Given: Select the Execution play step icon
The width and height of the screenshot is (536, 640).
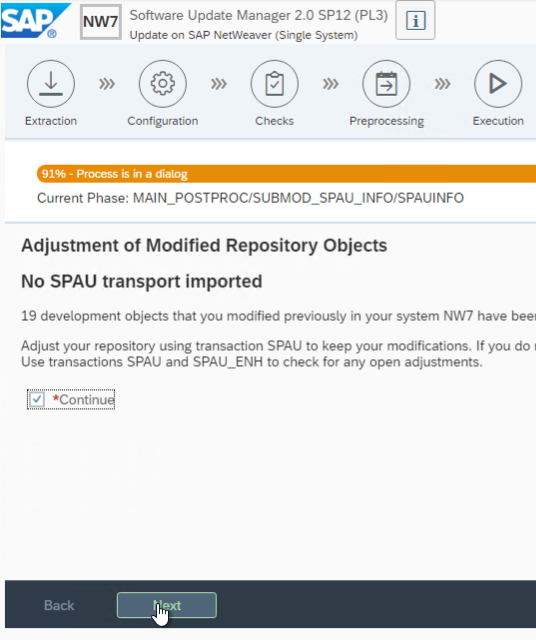Looking at the screenshot, I should (x=498, y=84).
